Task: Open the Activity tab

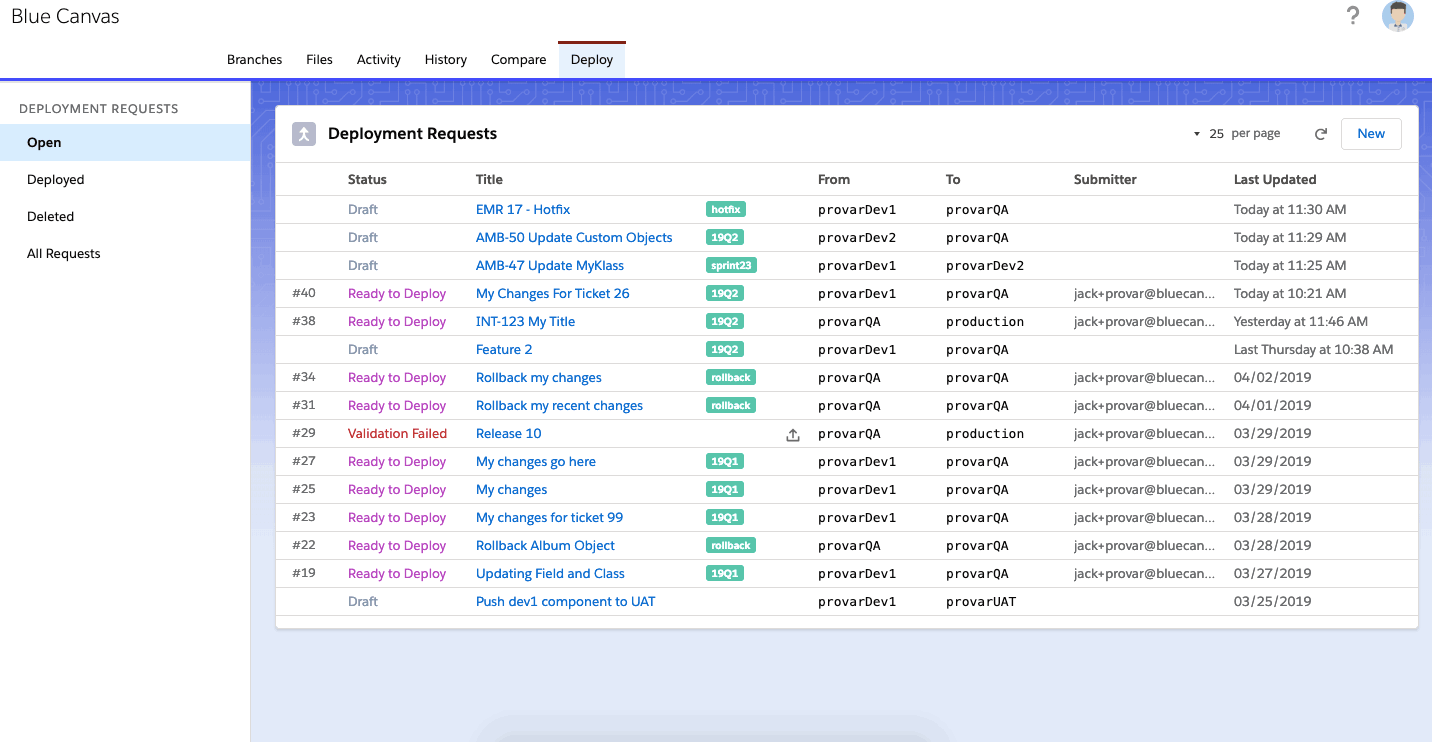Action: point(379,60)
